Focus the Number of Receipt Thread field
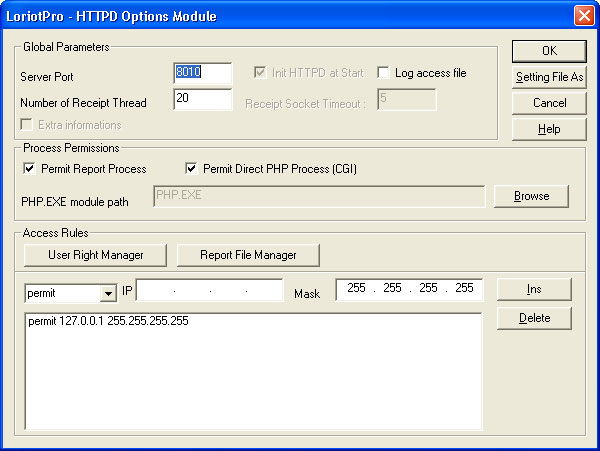Screen dimensions: 600x451 coord(202,99)
